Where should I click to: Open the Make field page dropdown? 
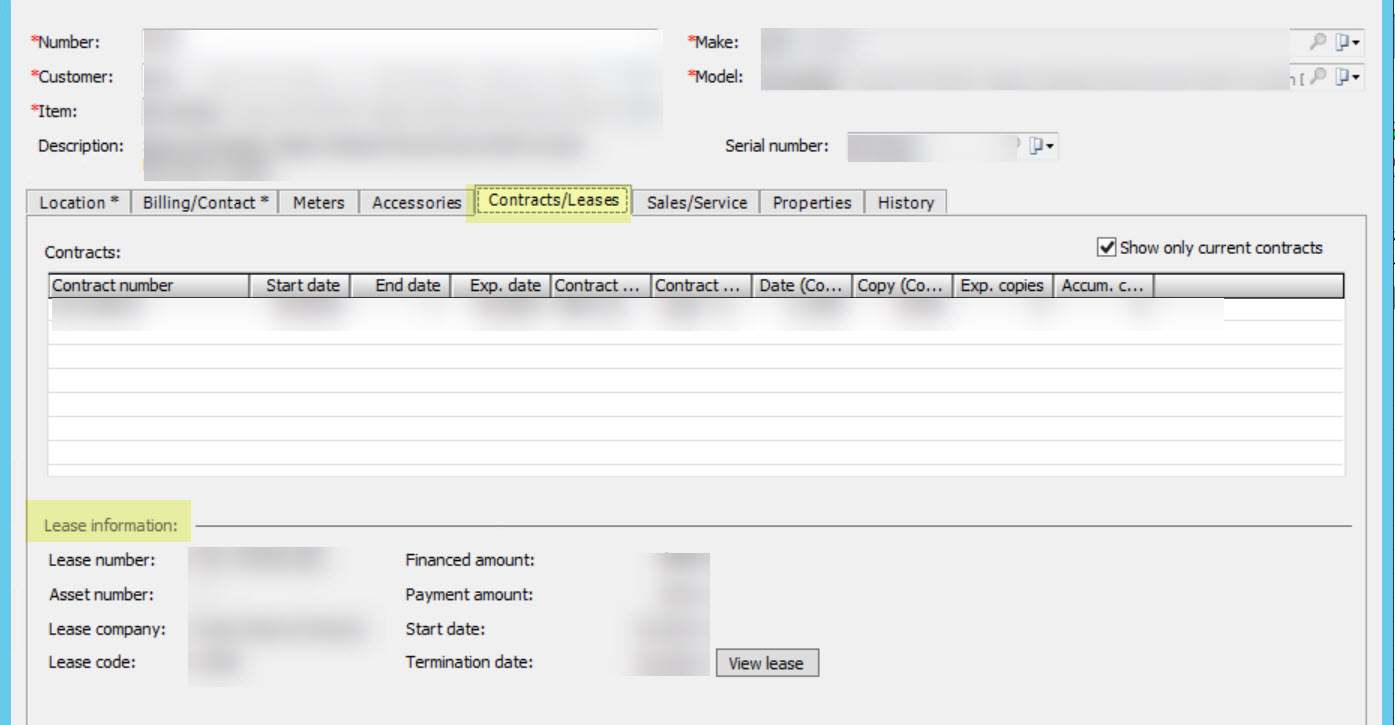[x=1348, y=42]
